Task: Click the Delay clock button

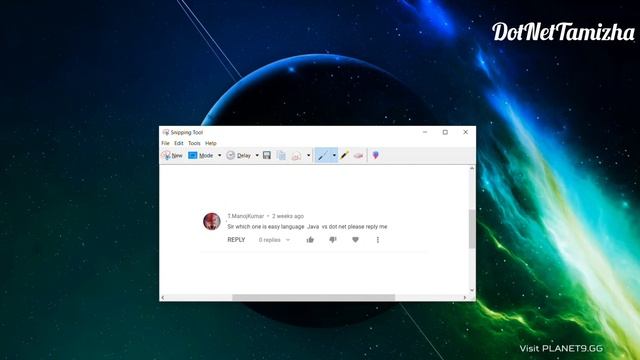Action: click(x=239, y=156)
